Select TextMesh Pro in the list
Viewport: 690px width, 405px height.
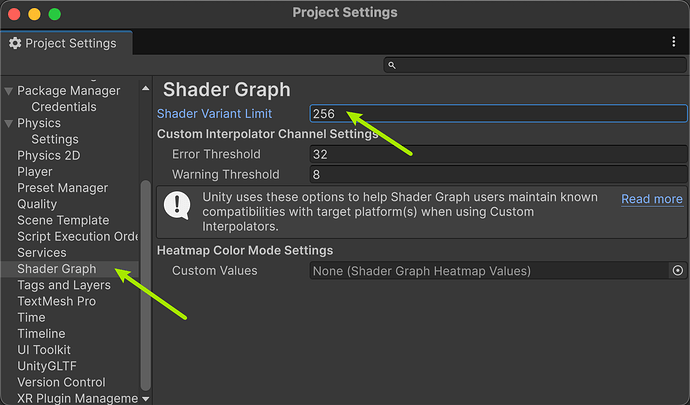56,301
